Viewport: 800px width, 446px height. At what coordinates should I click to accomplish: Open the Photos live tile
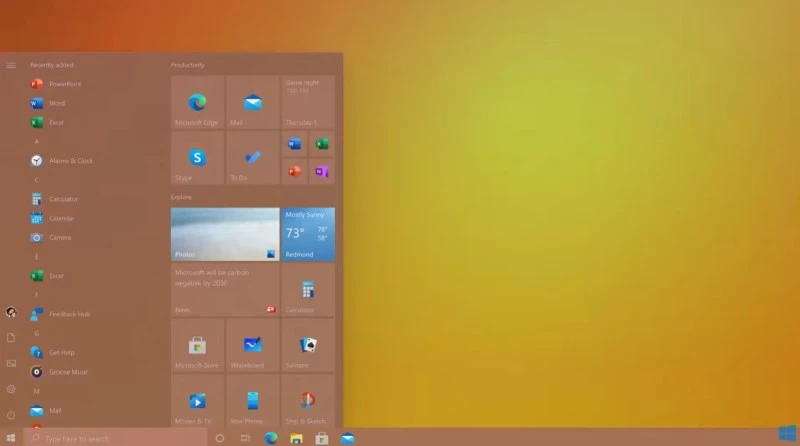[x=225, y=234]
